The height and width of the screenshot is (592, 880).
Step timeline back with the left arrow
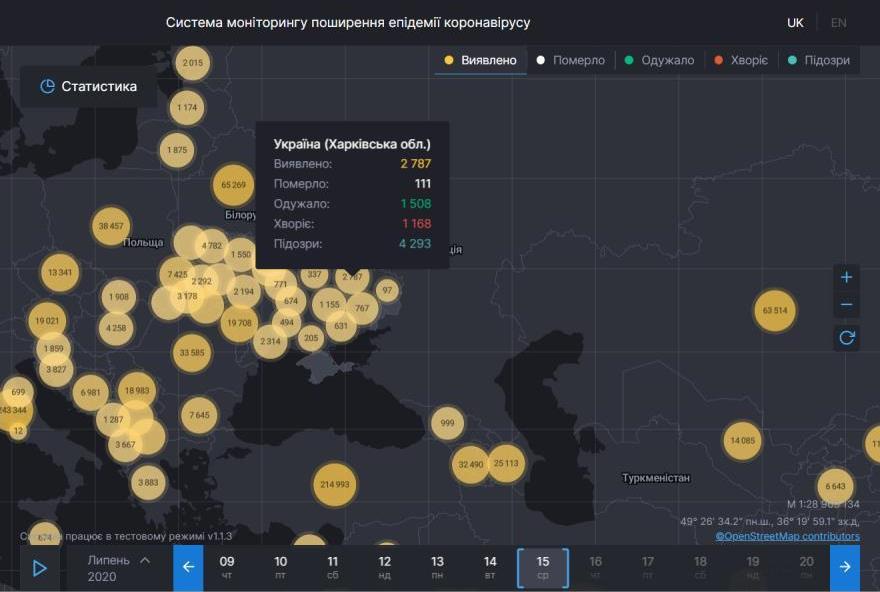click(x=187, y=568)
